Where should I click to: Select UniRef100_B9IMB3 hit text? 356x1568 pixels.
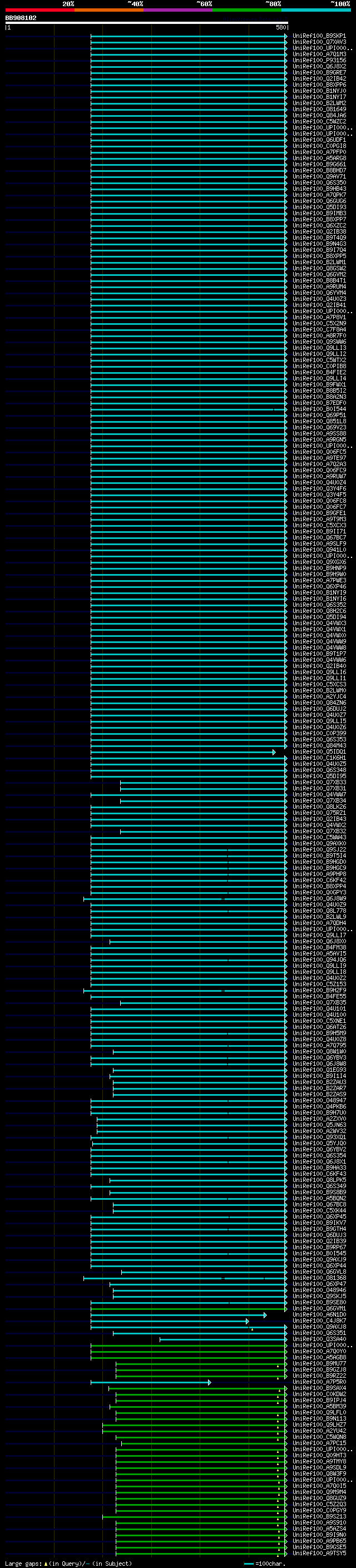point(319,213)
